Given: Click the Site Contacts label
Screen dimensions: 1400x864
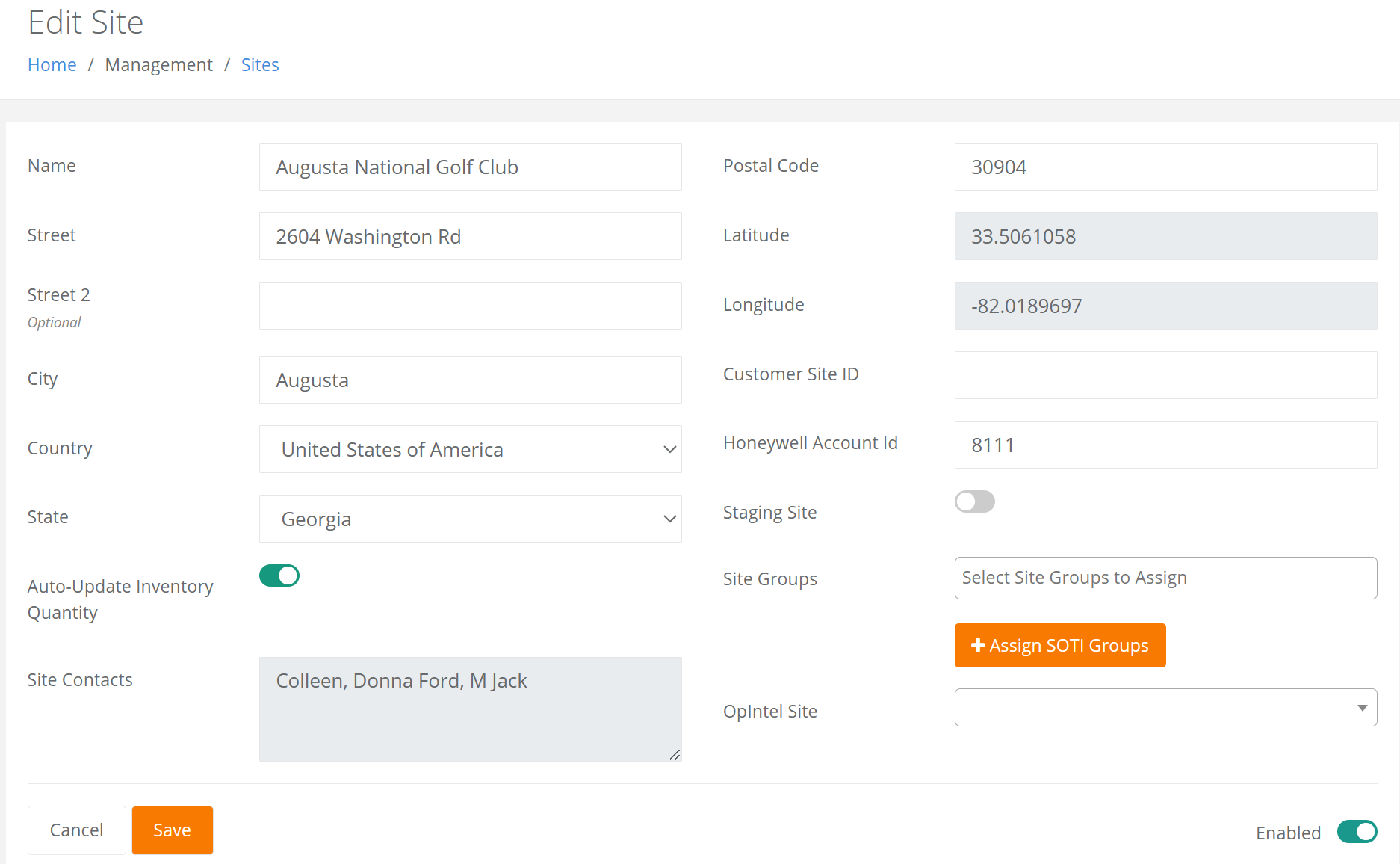Looking at the screenshot, I should (x=80, y=680).
